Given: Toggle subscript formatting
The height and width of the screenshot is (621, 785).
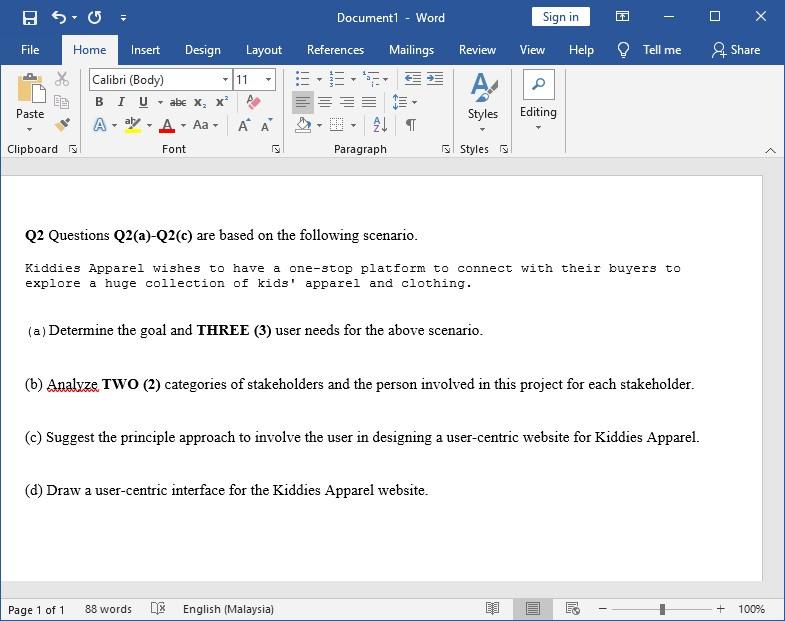Looking at the screenshot, I should coord(200,103).
